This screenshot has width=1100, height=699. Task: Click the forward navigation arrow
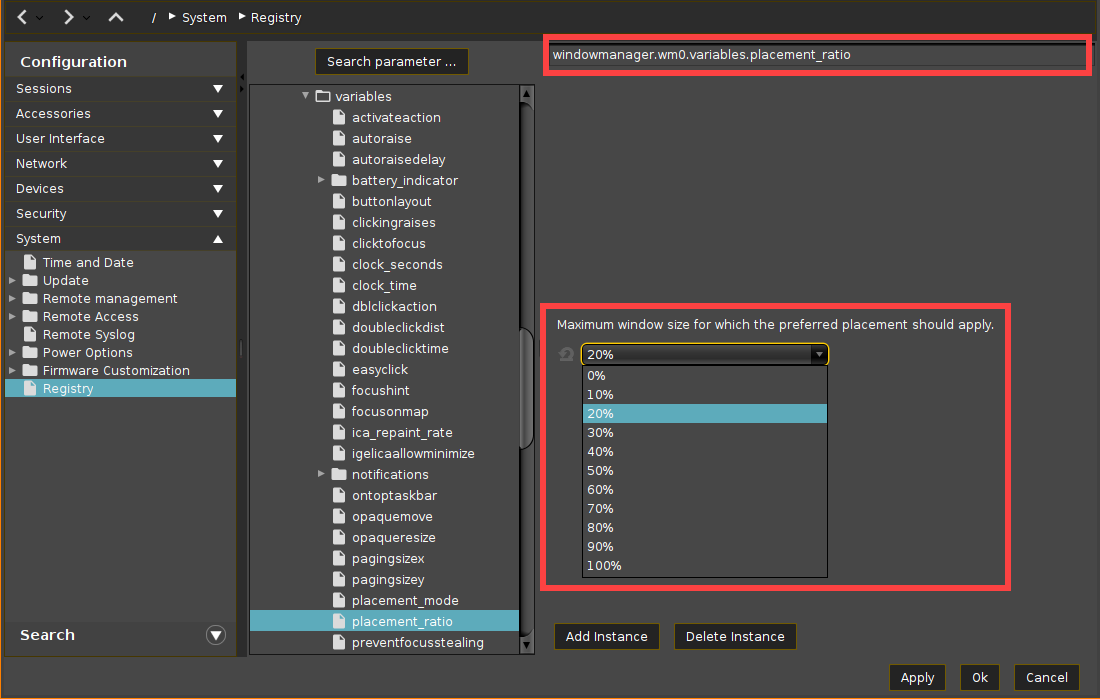point(68,17)
